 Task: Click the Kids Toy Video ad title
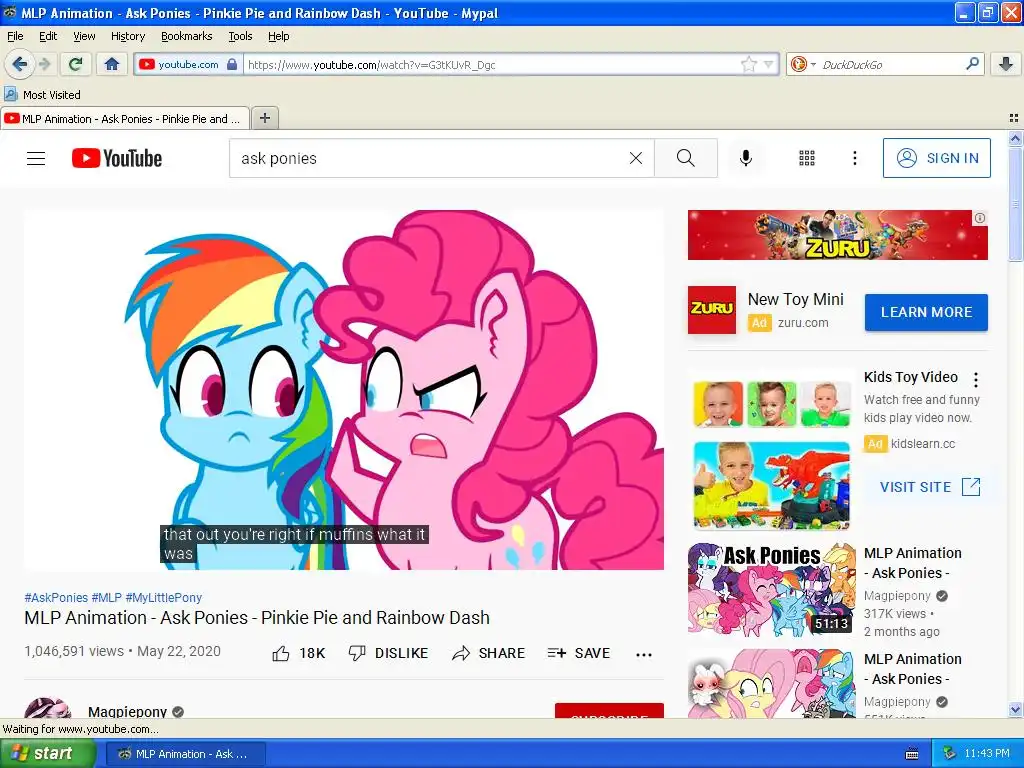coord(910,377)
